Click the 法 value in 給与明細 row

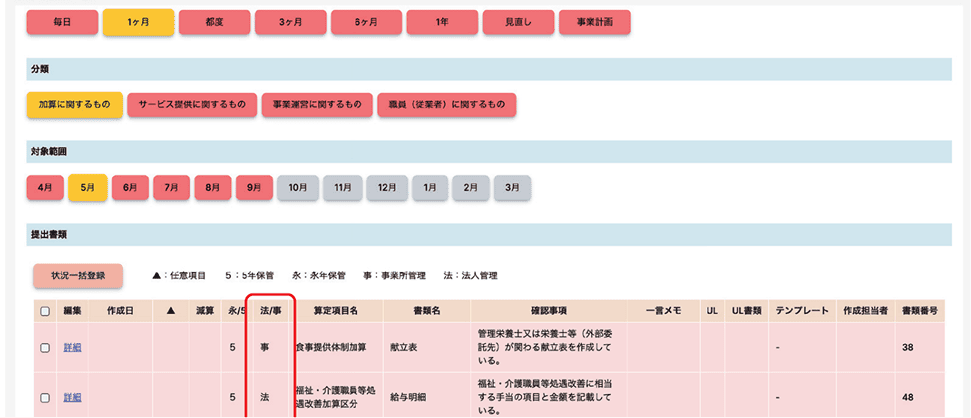(x=265, y=398)
